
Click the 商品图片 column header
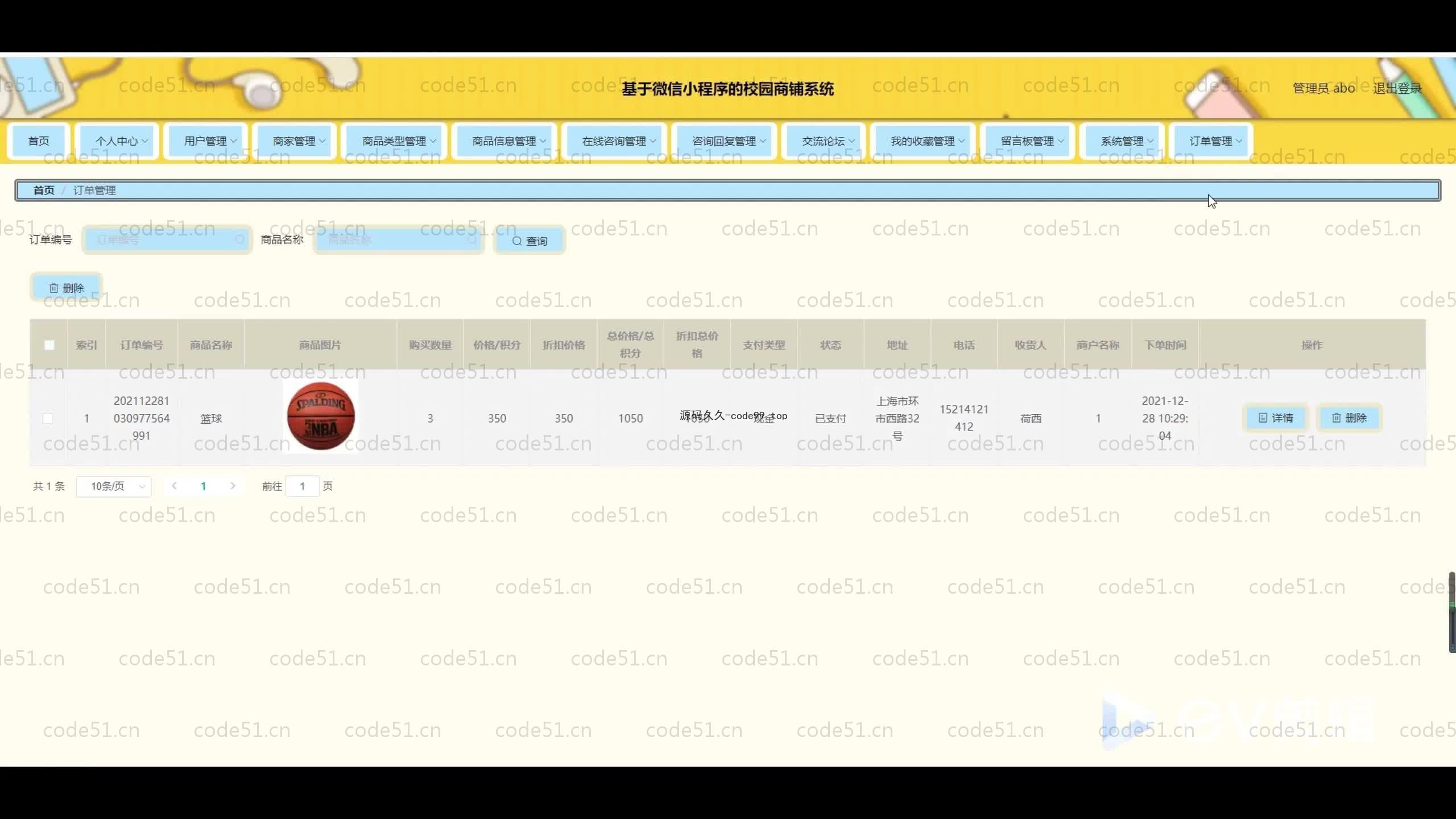pyautogui.click(x=320, y=345)
